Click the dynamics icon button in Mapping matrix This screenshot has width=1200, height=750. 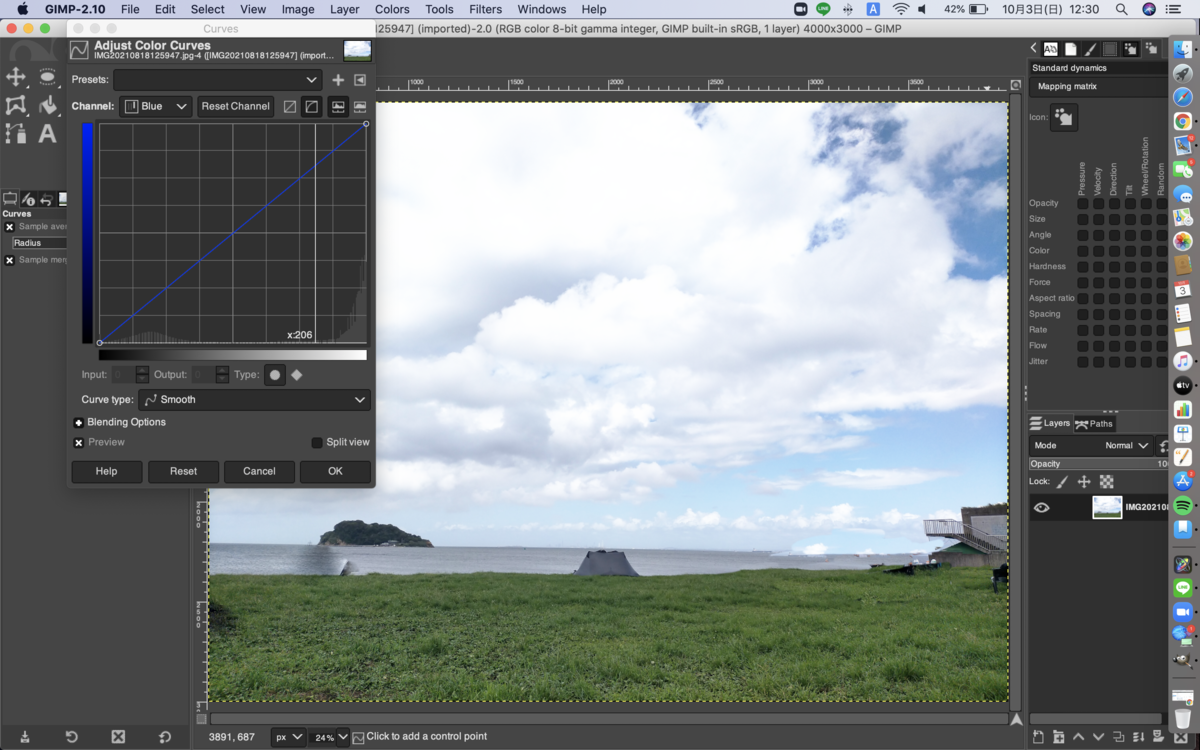[1064, 117]
